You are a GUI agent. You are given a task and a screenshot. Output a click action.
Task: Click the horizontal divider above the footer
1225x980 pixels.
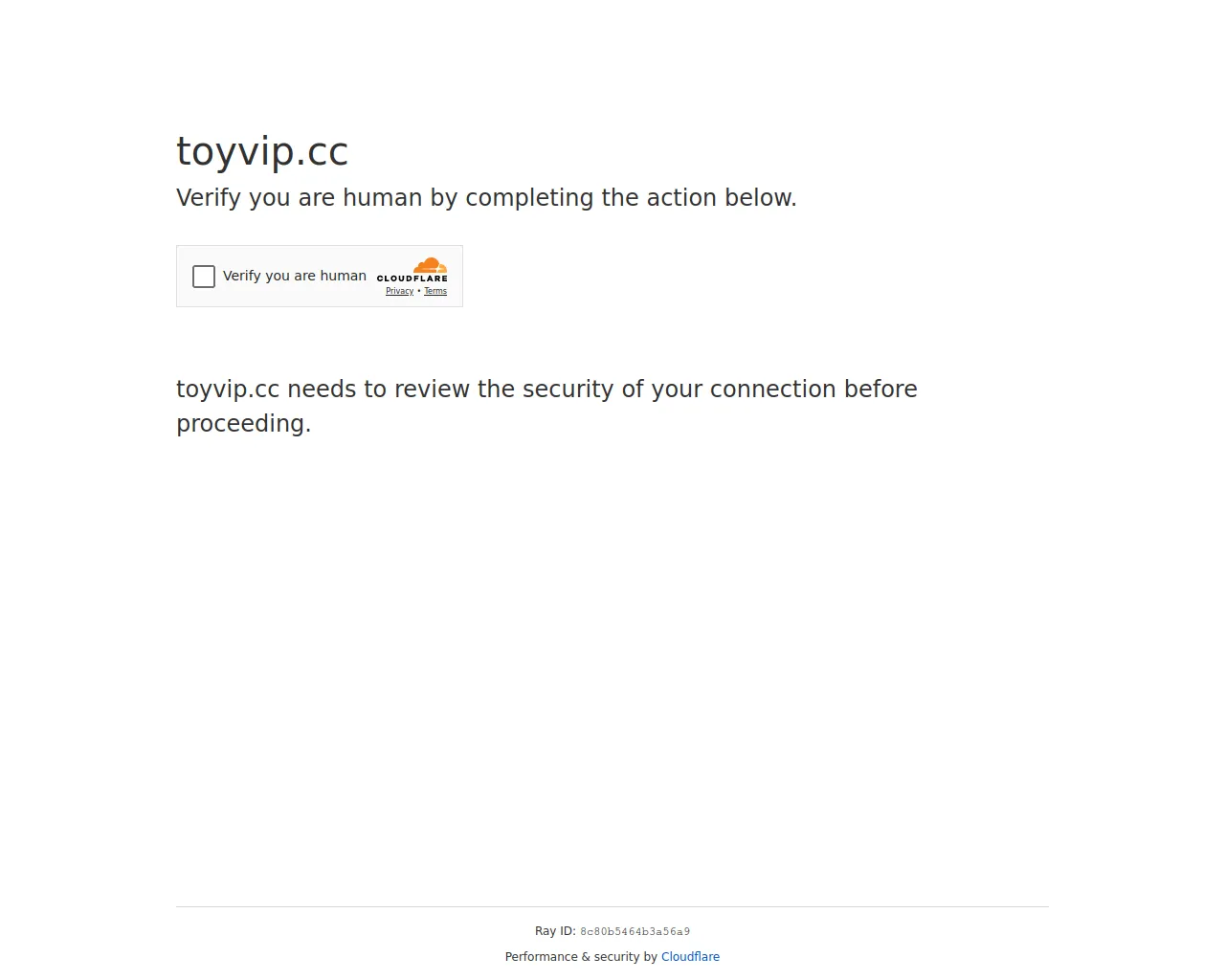(x=612, y=906)
